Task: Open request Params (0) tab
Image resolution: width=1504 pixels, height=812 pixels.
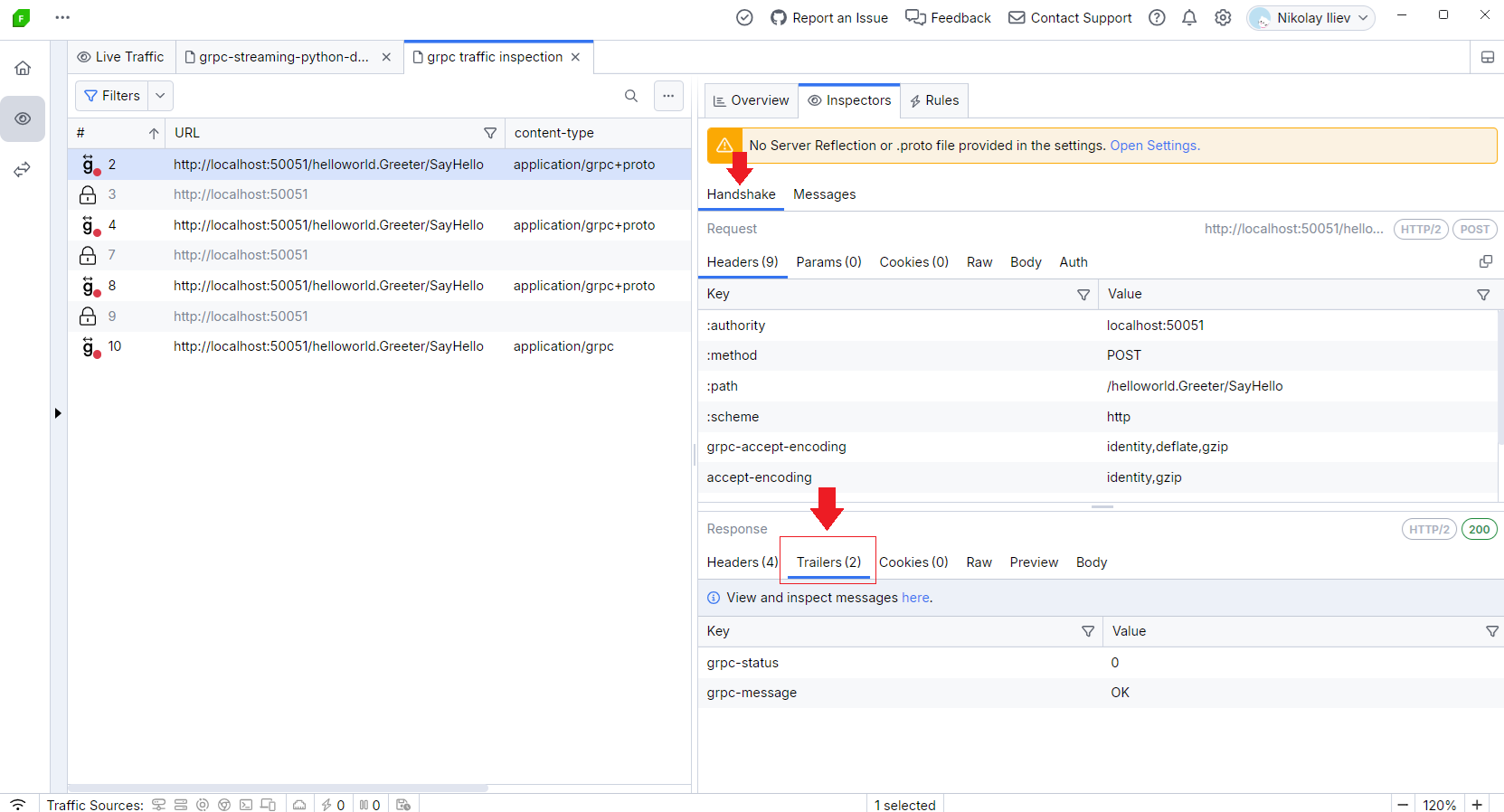Action: point(828,262)
